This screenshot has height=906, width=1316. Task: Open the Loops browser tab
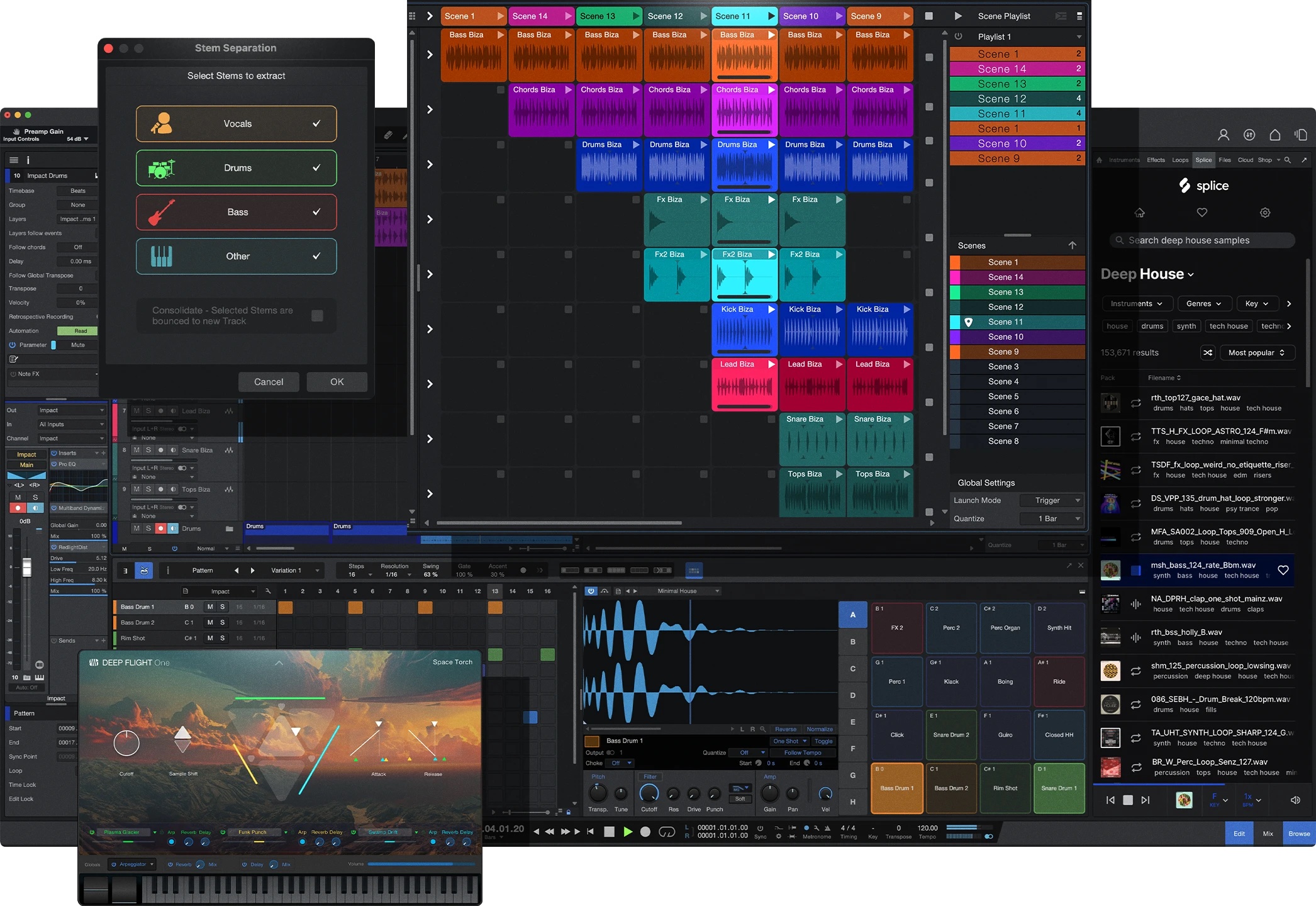(x=1180, y=160)
